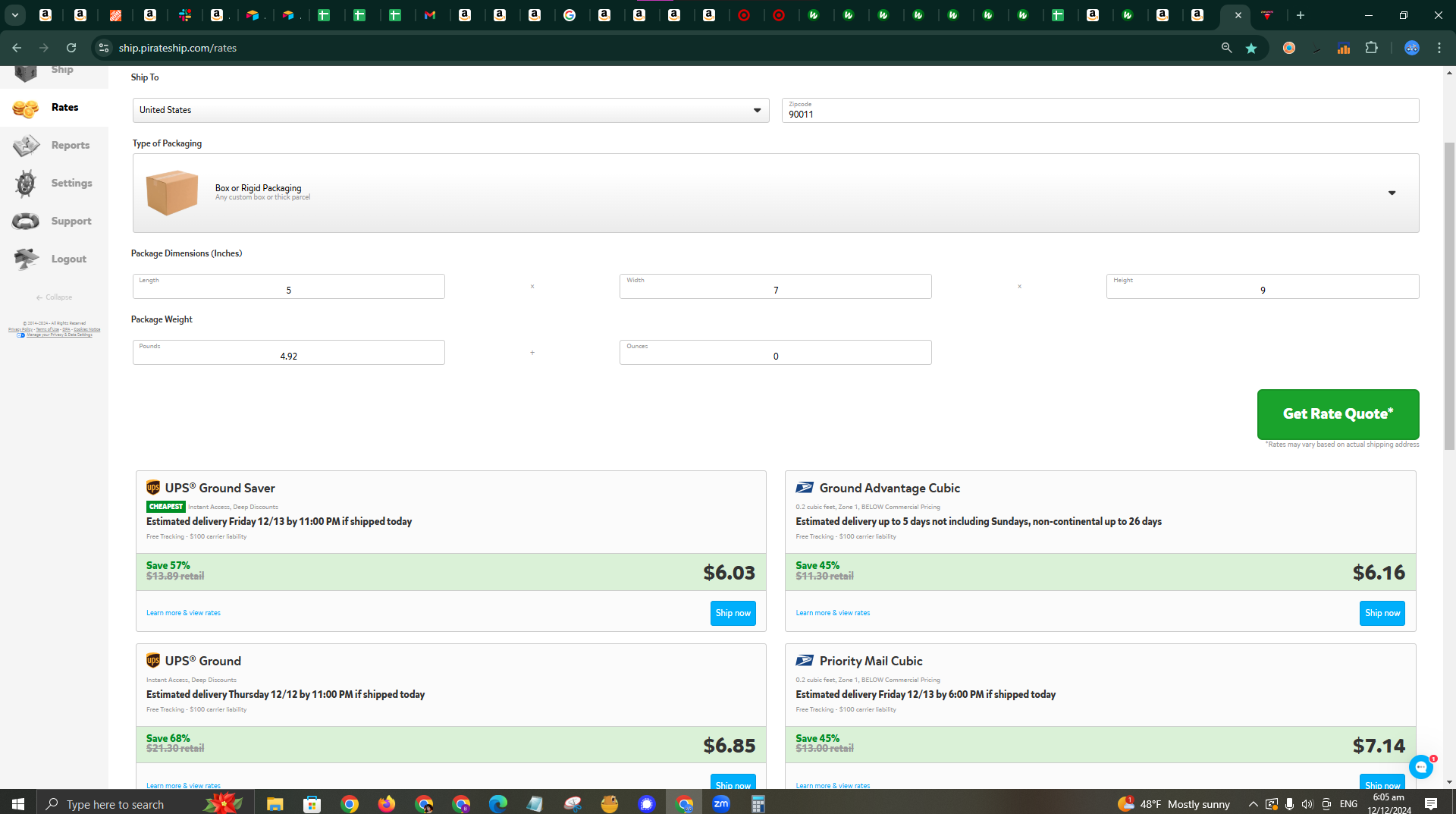The image size is (1456, 814).
Task: Open the Ship To country dropdown
Action: [x=450, y=110]
